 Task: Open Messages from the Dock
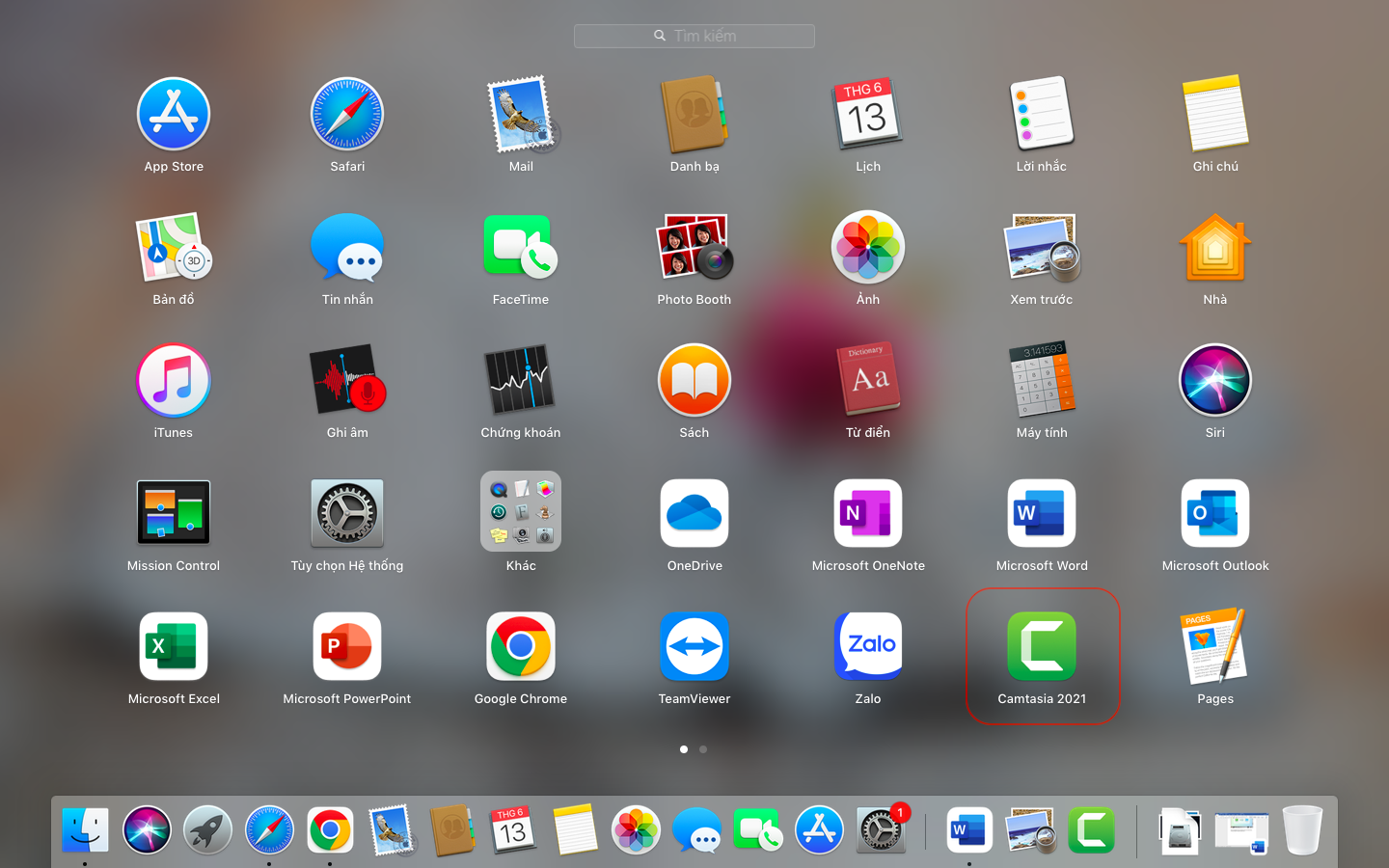(696, 830)
